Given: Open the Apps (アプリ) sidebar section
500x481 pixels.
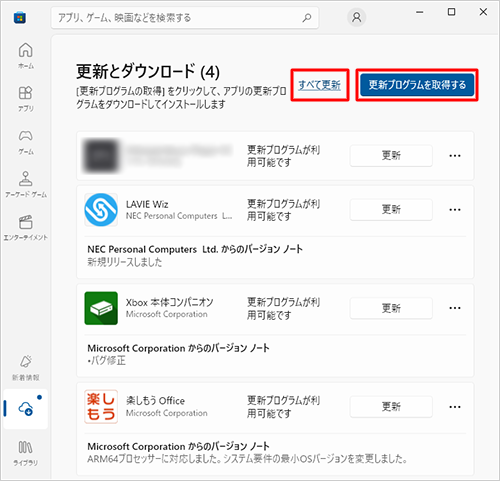Looking at the screenshot, I should coord(26,99).
